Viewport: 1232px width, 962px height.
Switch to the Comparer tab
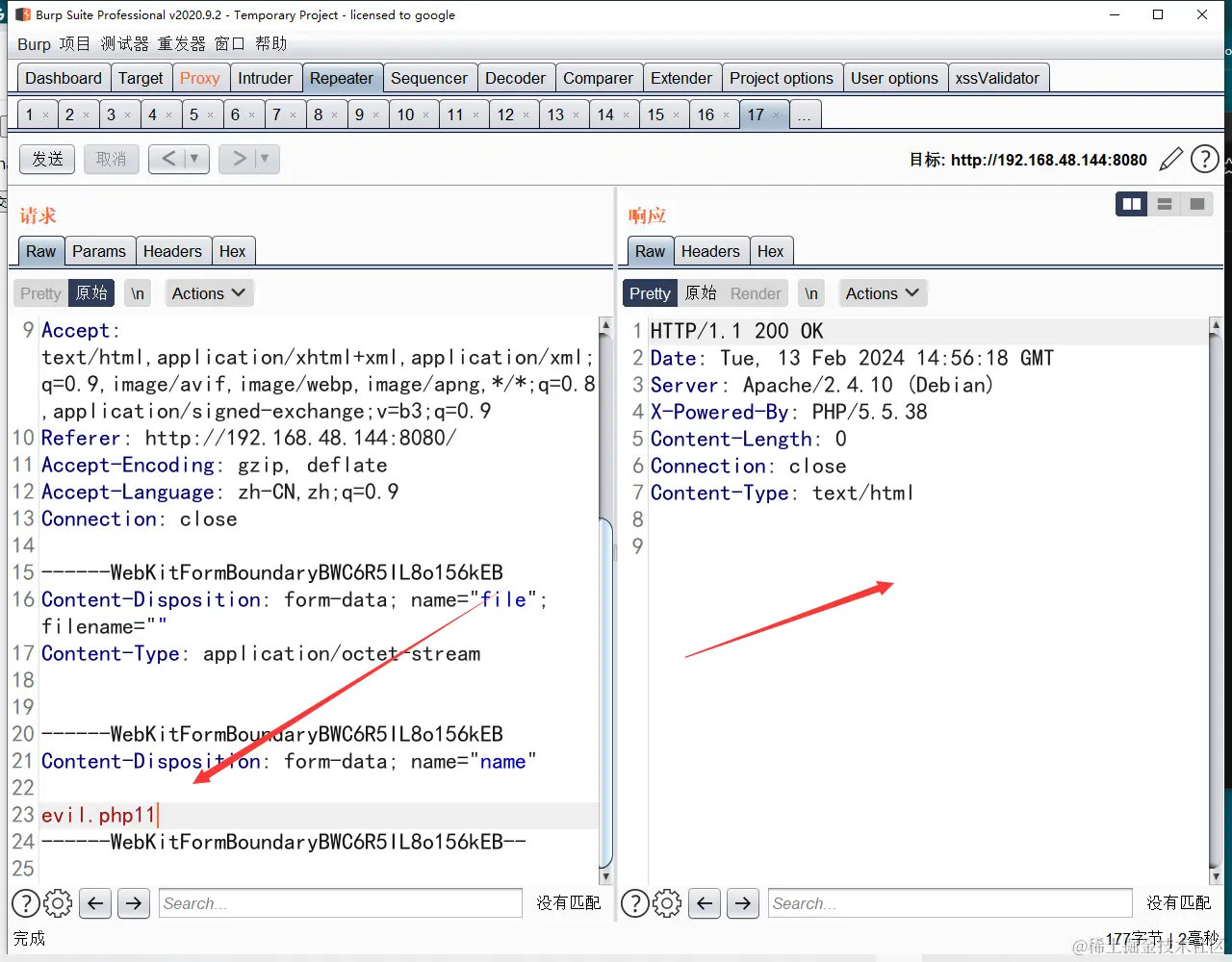tap(598, 78)
